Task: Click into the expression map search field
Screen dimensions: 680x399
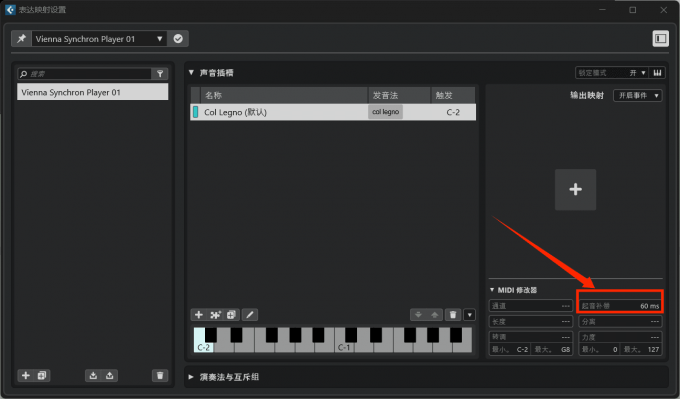Action: 85,74
